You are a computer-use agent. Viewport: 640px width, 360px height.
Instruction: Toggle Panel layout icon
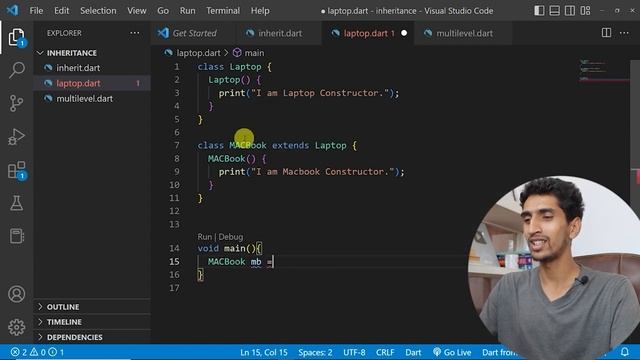pos(554,11)
